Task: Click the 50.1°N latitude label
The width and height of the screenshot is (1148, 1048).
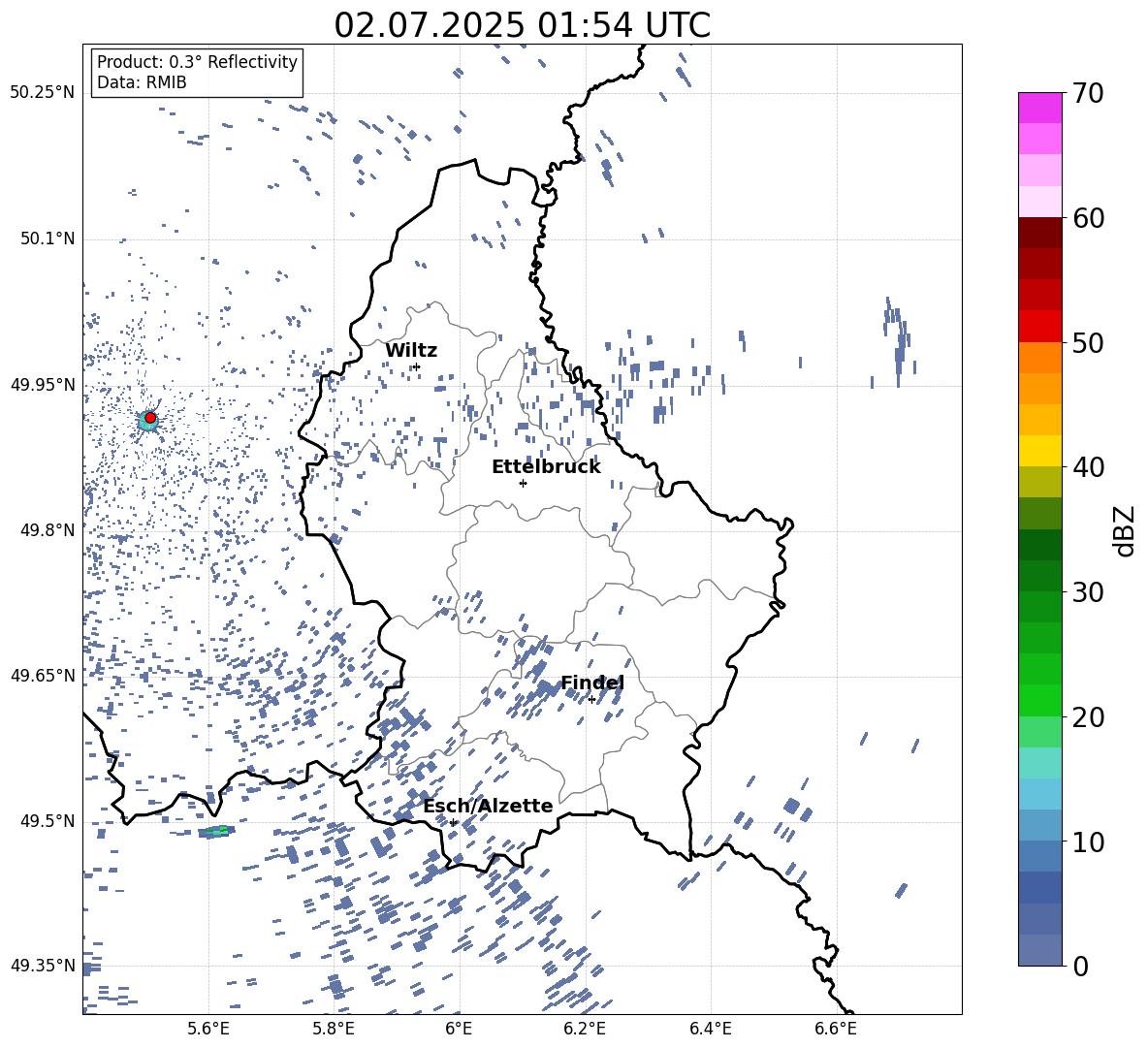Action: [x=47, y=238]
